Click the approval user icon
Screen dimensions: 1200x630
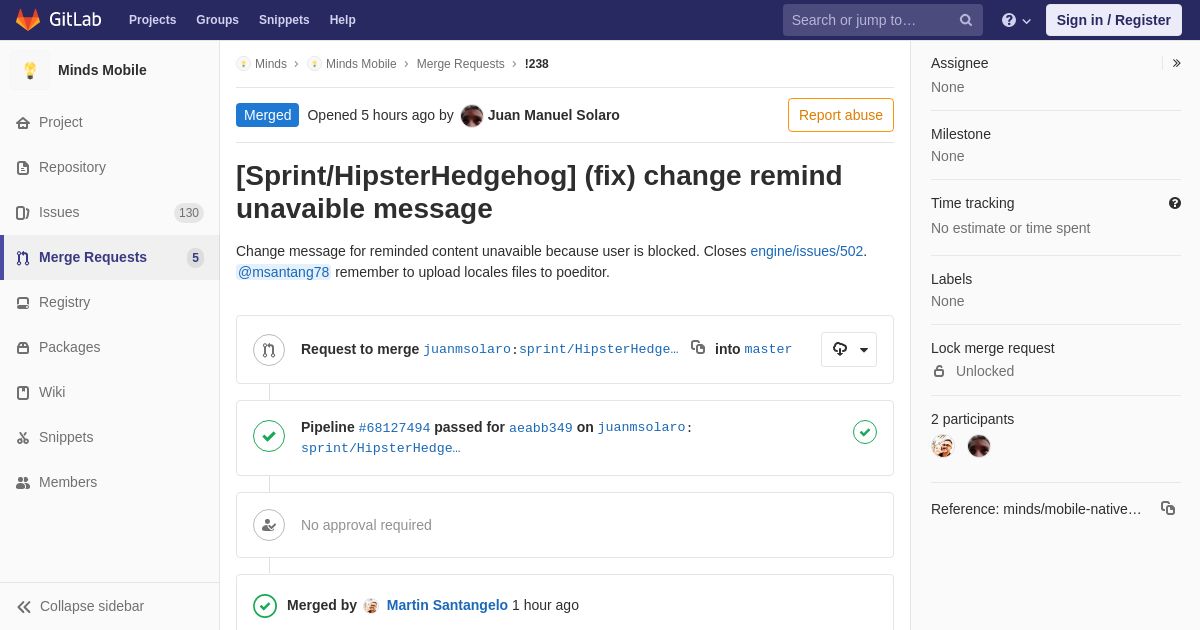(269, 525)
